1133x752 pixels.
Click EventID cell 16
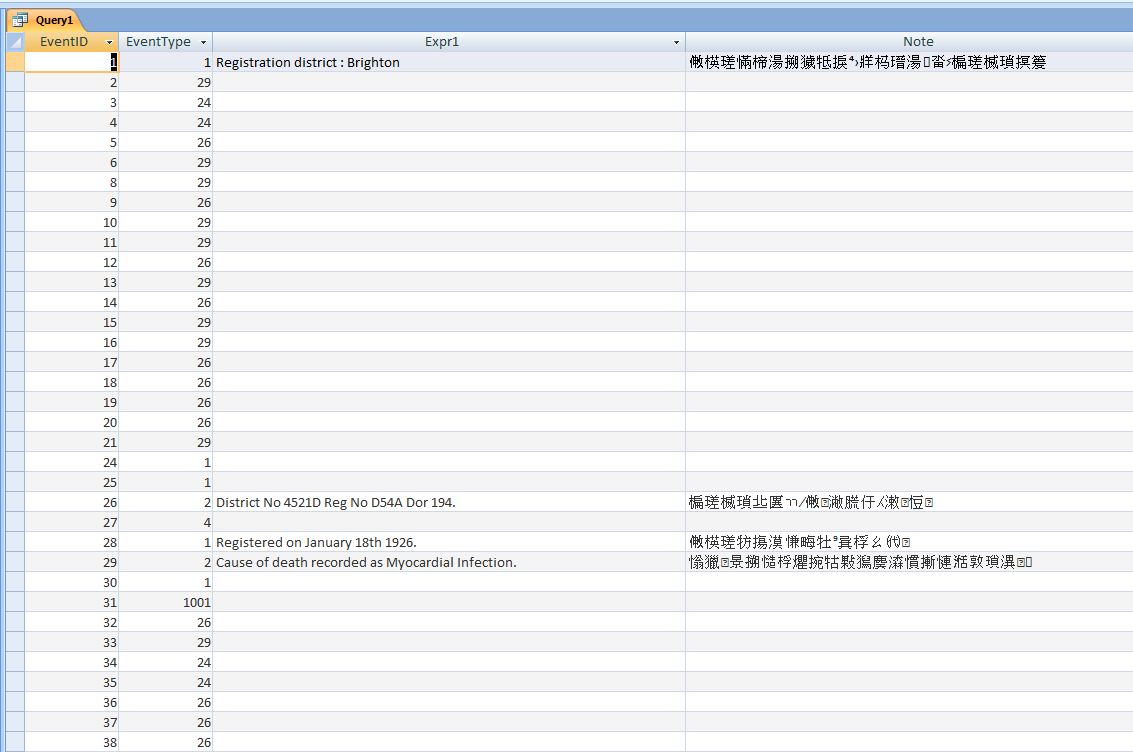72,342
